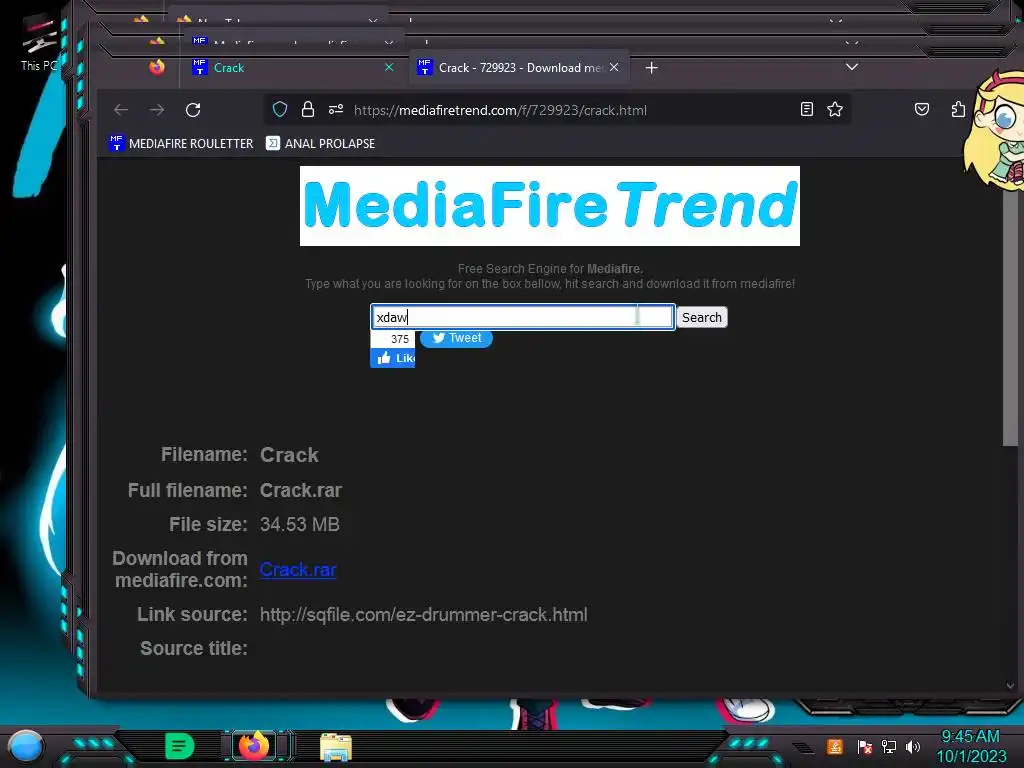The image size is (1024, 768).
Task: Close the Crack tab
Action: click(x=389, y=67)
